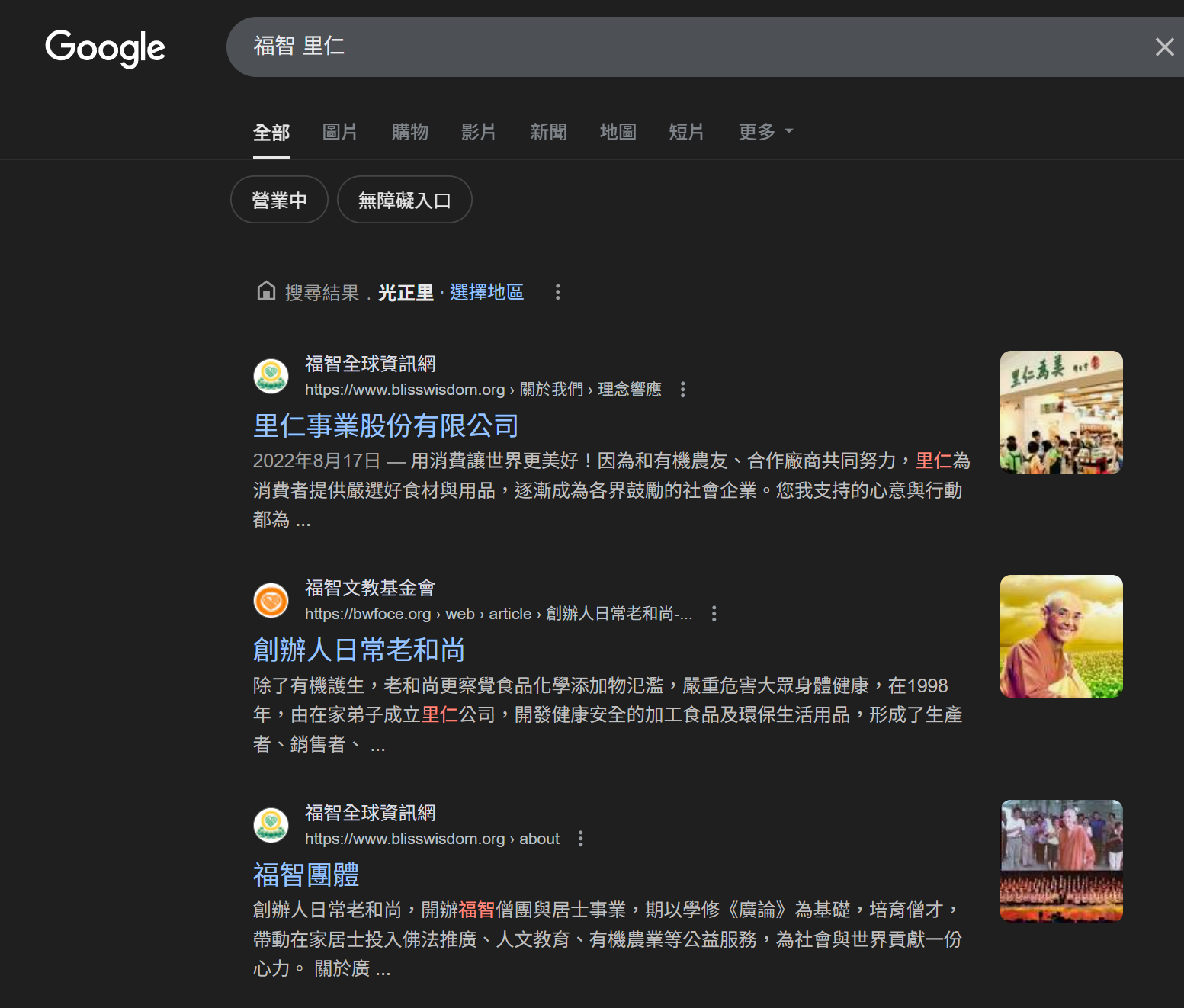1184x1008 pixels.
Task: Open the 短片 tab
Action: [687, 132]
